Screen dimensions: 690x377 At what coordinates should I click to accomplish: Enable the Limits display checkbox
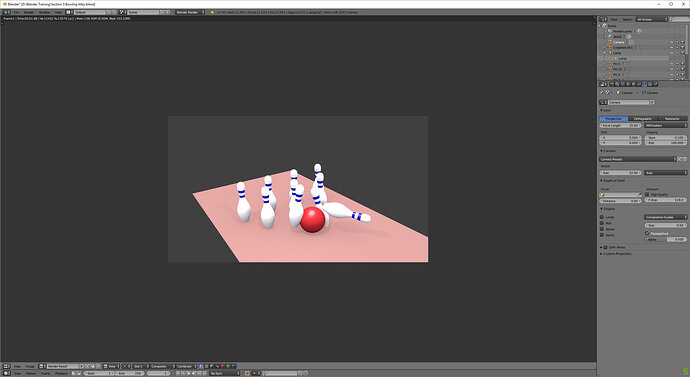click(x=602, y=217)
